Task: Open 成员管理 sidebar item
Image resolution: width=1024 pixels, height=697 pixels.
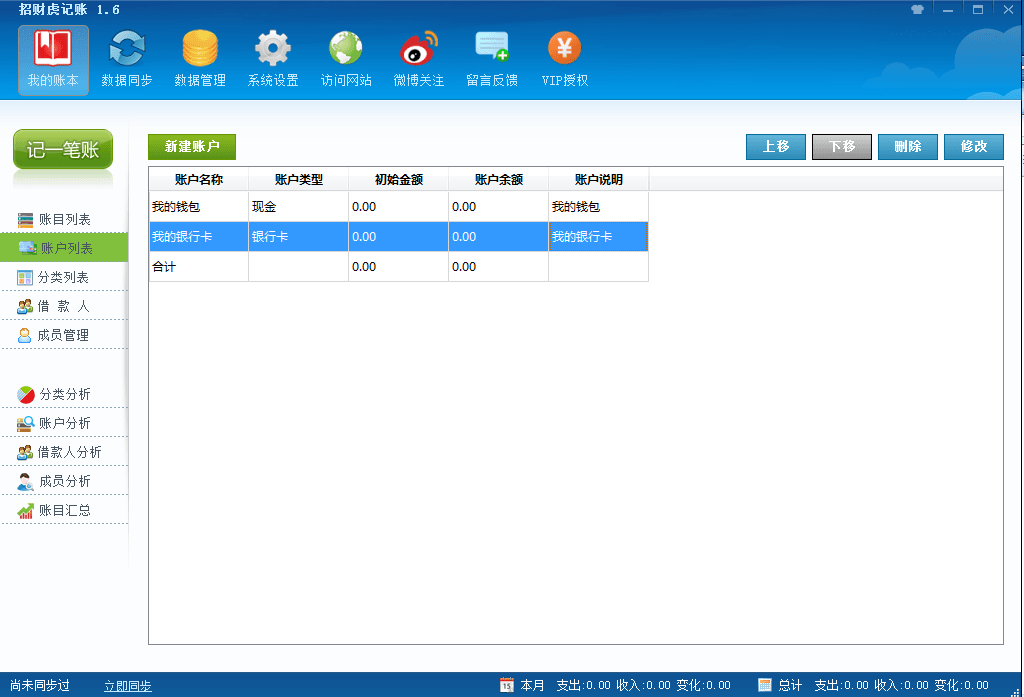Action: [x=64, y=335]
